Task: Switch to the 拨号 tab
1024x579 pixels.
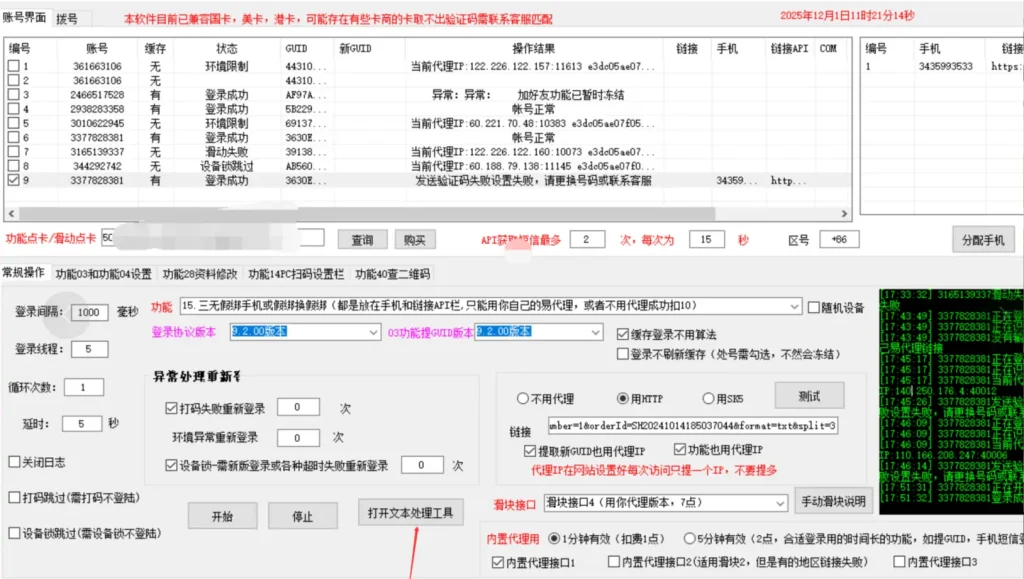Action: point(68,15)
